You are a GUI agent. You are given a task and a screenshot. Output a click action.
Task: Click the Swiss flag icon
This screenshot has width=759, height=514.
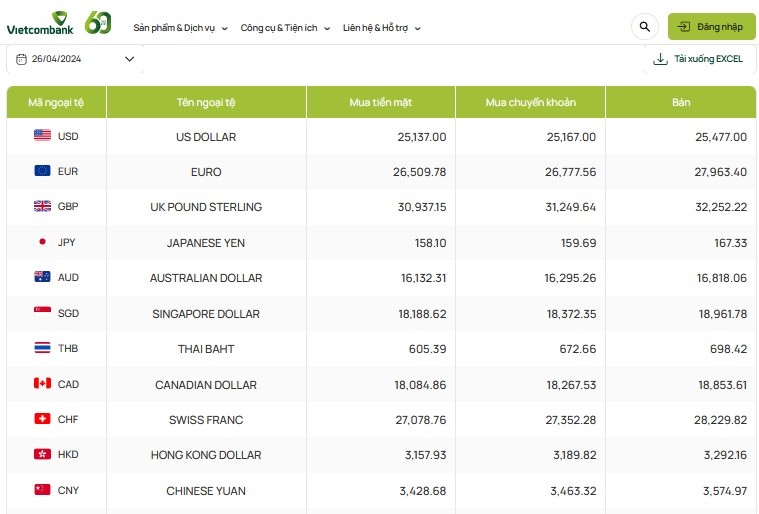tap(42, 419)
